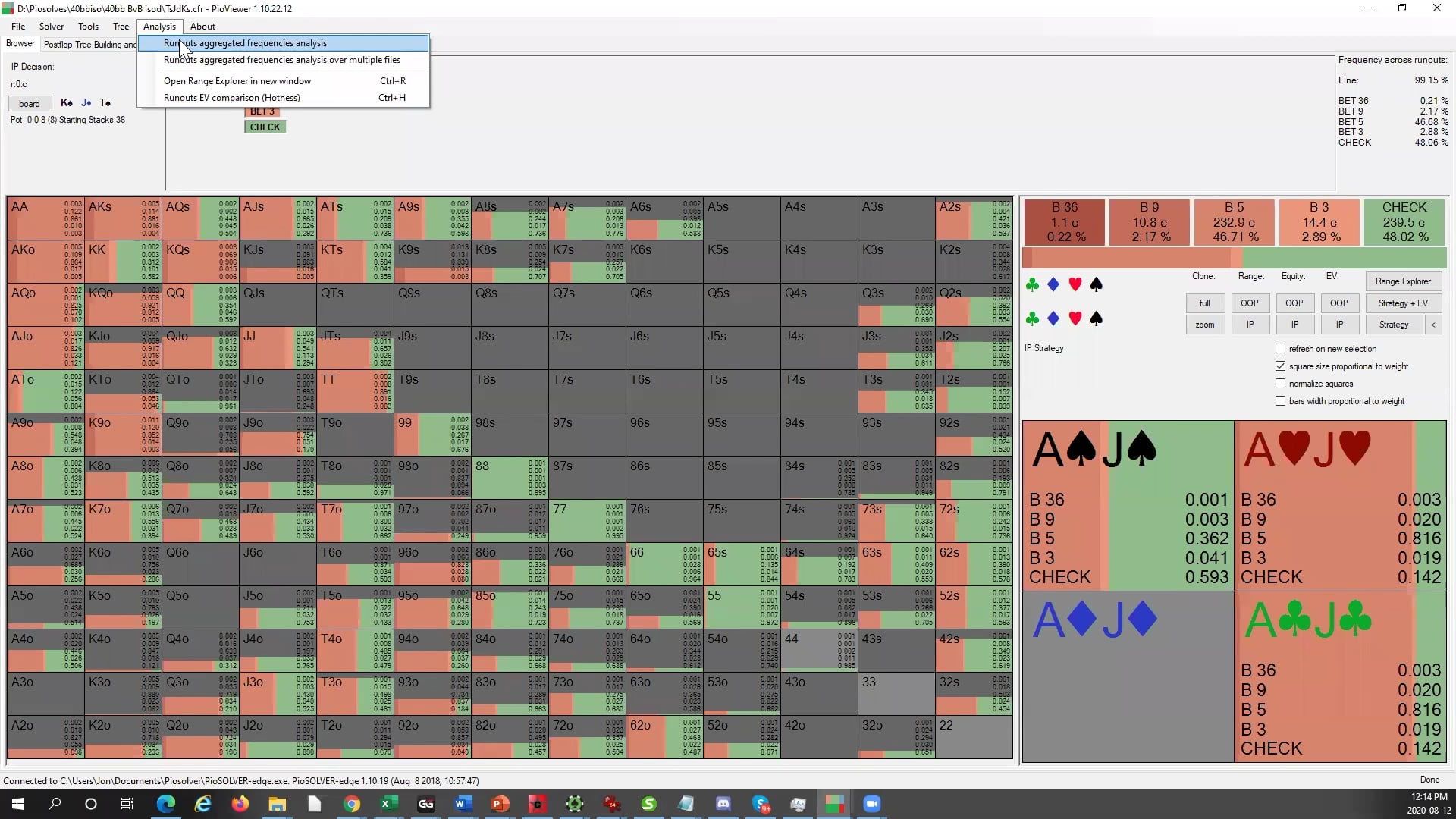
Task: Open the Tree menu
Action: tap(121, 26)
